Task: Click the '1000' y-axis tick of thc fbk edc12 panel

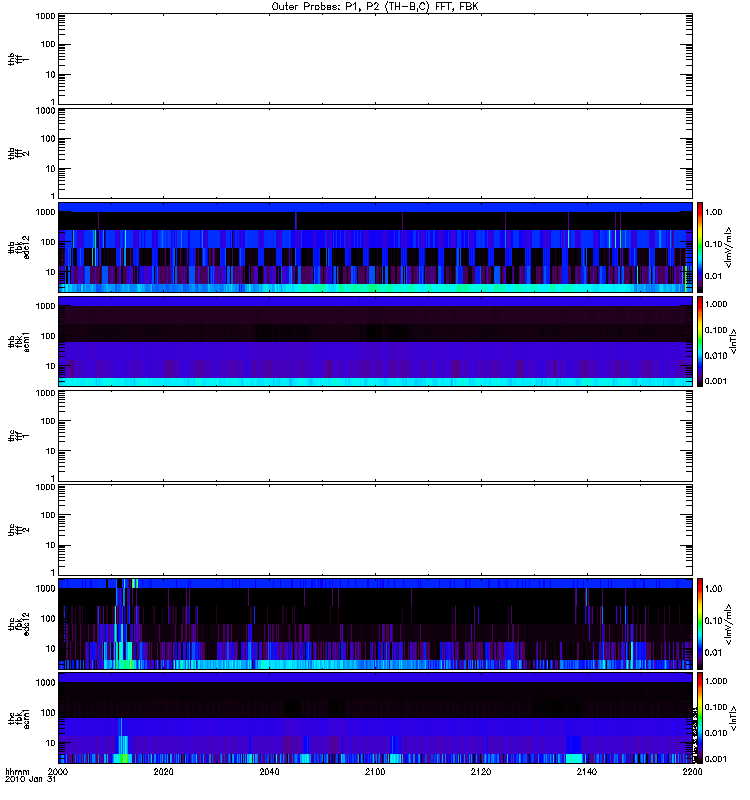Action: [x=45, y=589]
